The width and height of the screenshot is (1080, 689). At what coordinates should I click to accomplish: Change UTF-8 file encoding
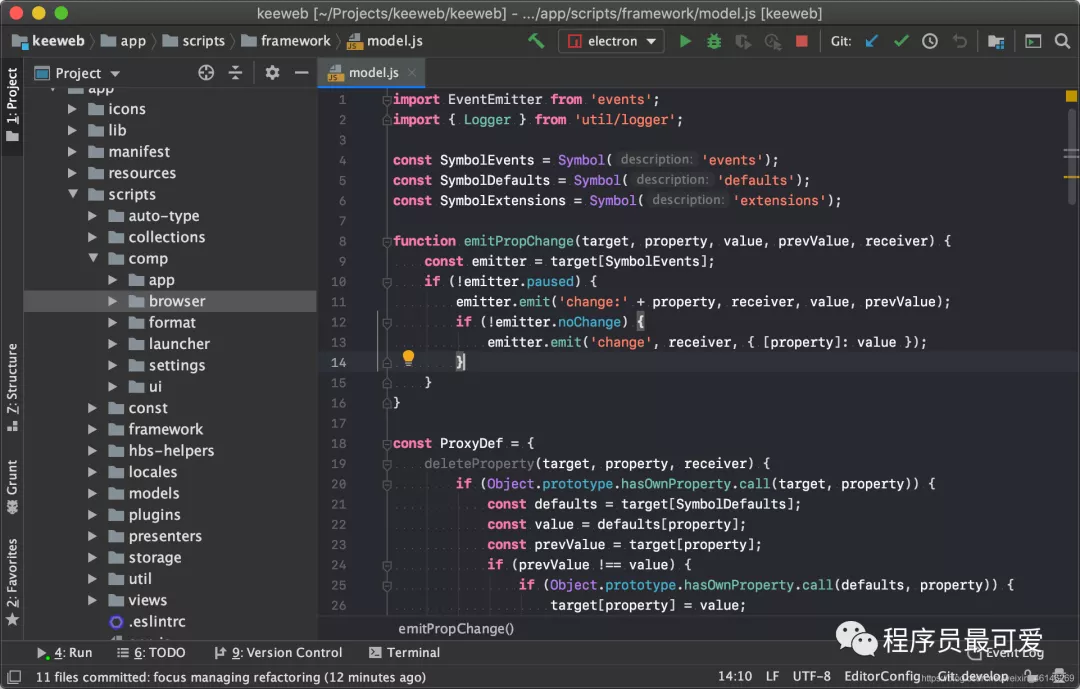click(x=811, y=676)
